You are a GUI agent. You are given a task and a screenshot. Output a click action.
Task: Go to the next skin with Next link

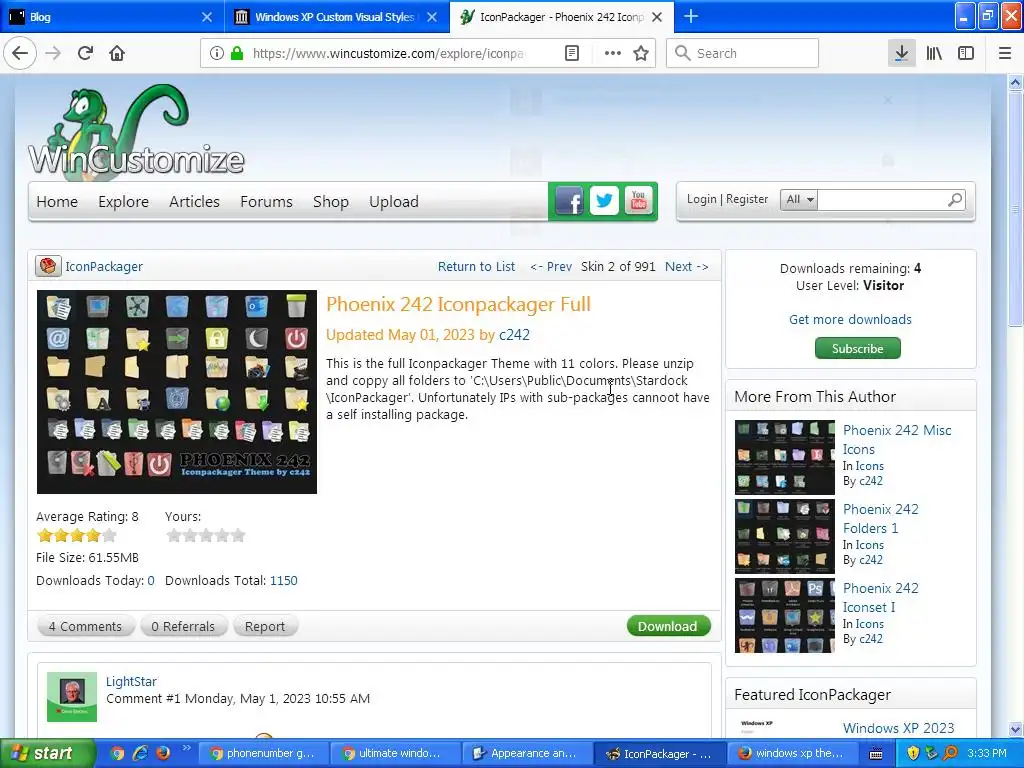click(x=686, y=266)
